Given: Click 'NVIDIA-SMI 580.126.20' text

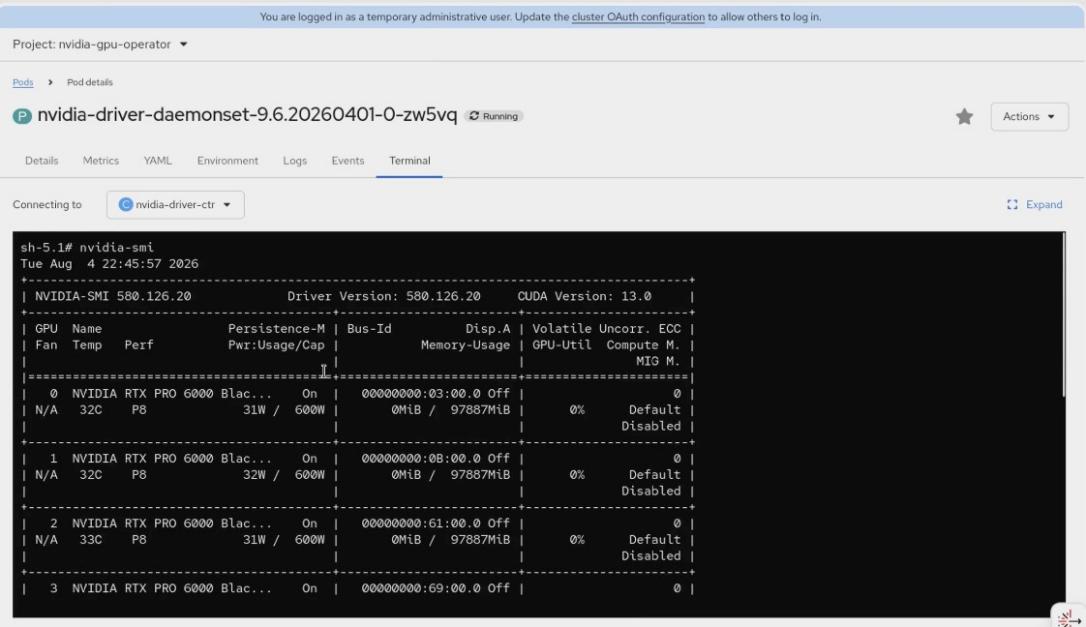Looking at the screenshot, I should click(113, 297).
